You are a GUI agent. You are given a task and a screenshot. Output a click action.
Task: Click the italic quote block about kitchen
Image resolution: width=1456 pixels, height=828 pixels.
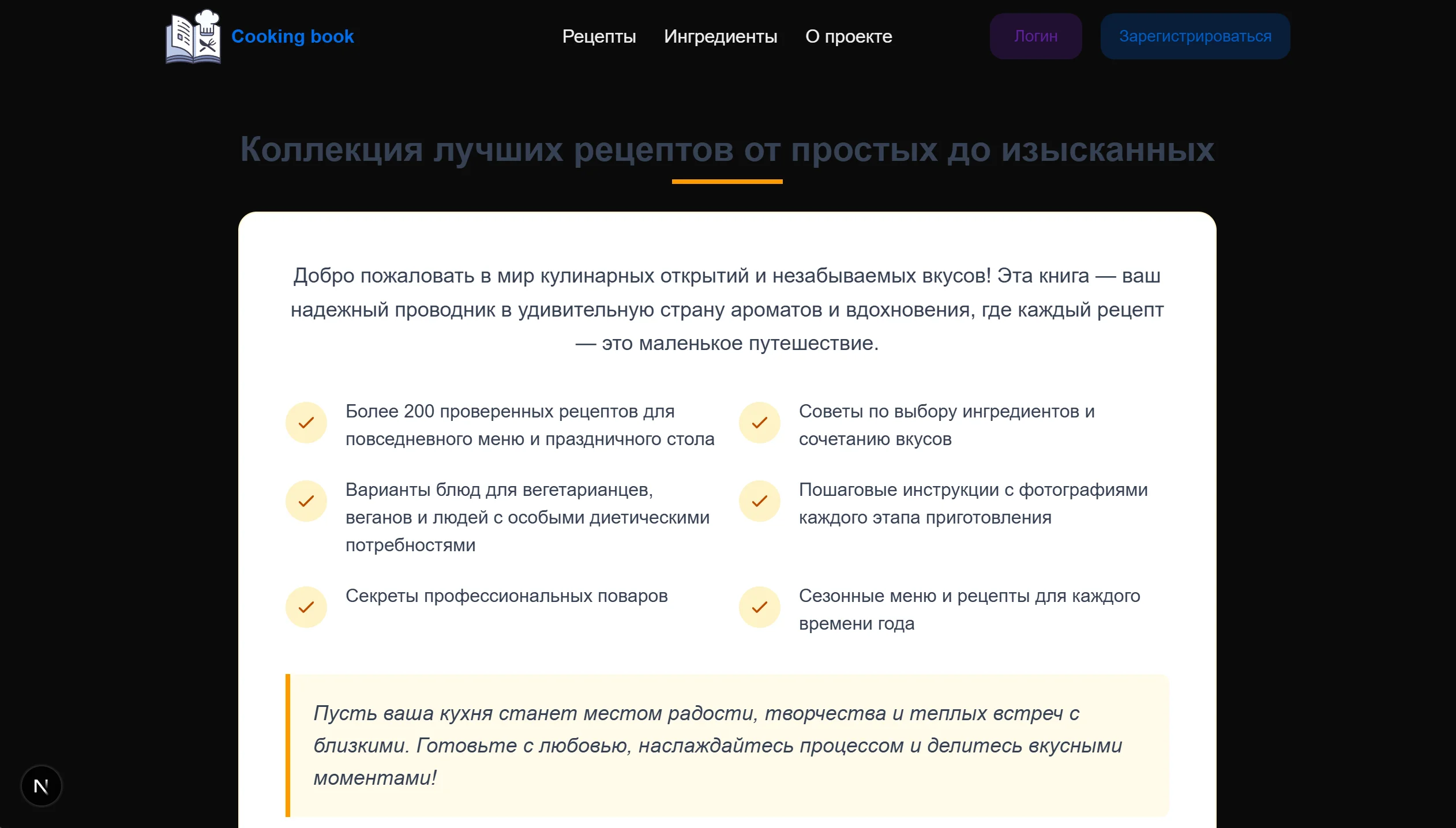(718, 745)
